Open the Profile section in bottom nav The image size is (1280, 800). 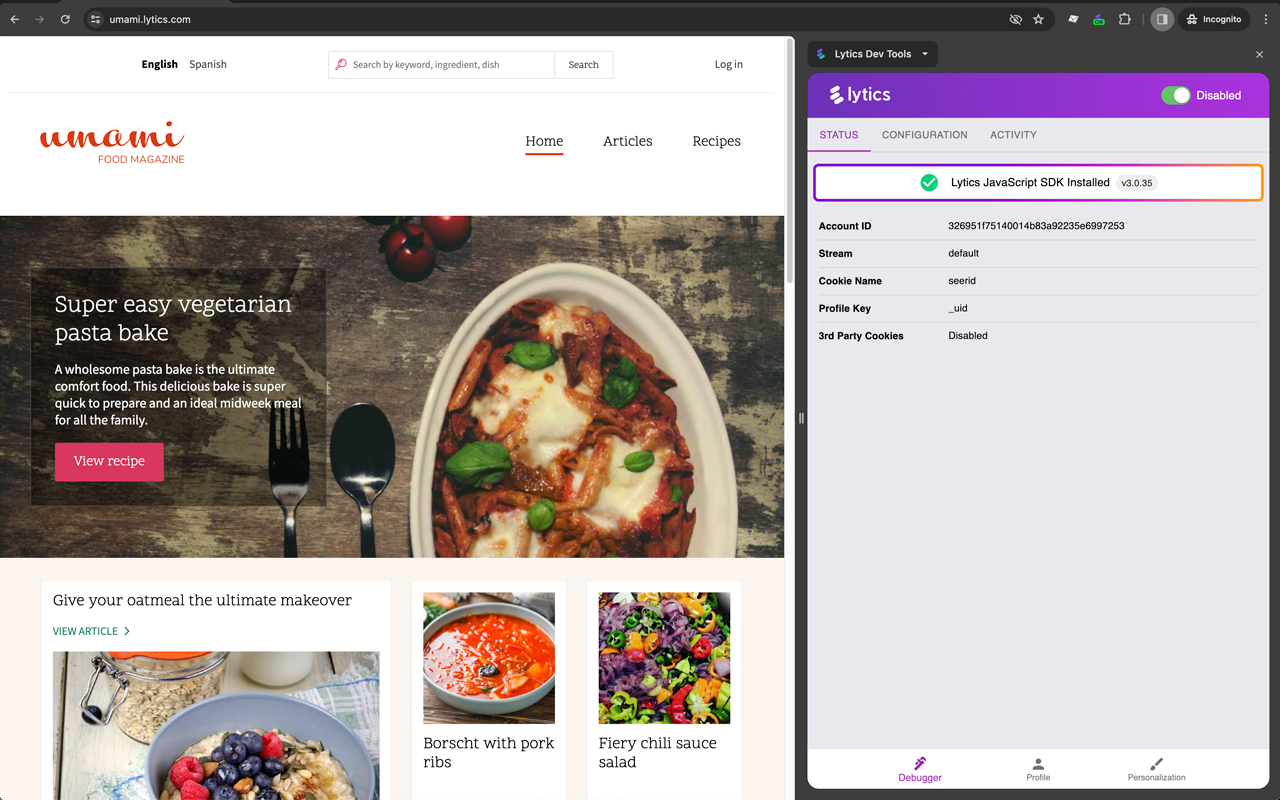click(1038, 769)
